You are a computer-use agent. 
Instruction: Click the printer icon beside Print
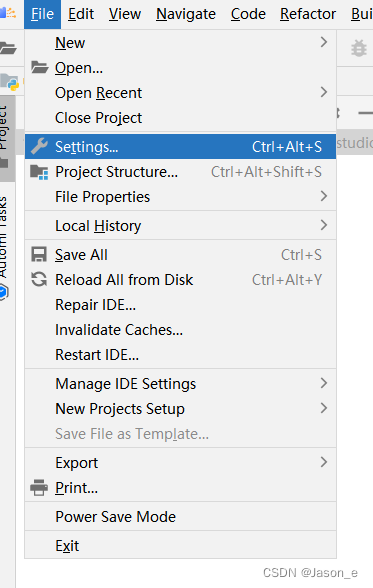pyautogui.click(x=39, y=488)
